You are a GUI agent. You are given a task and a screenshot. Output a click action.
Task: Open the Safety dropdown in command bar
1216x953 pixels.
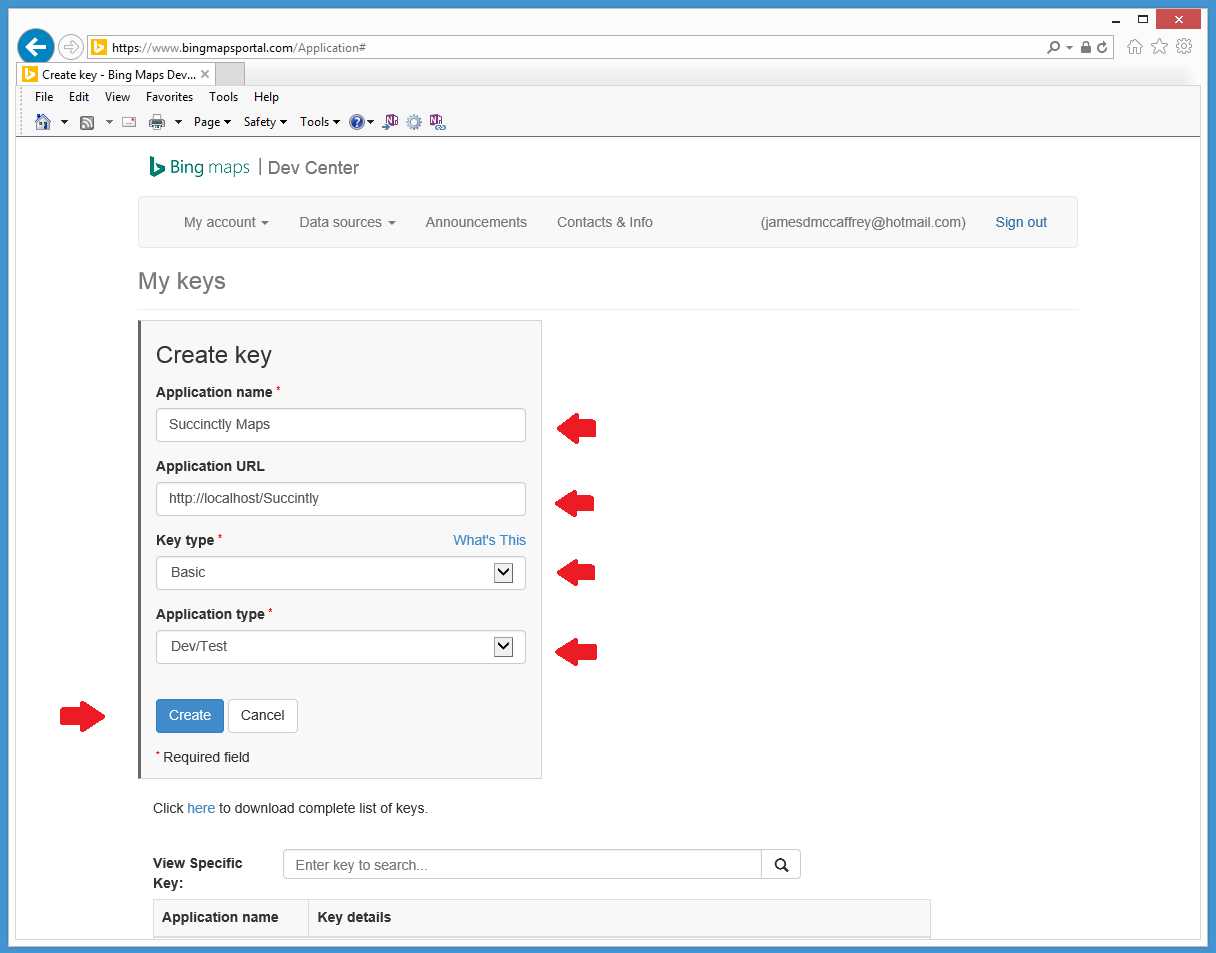point(265,122)
